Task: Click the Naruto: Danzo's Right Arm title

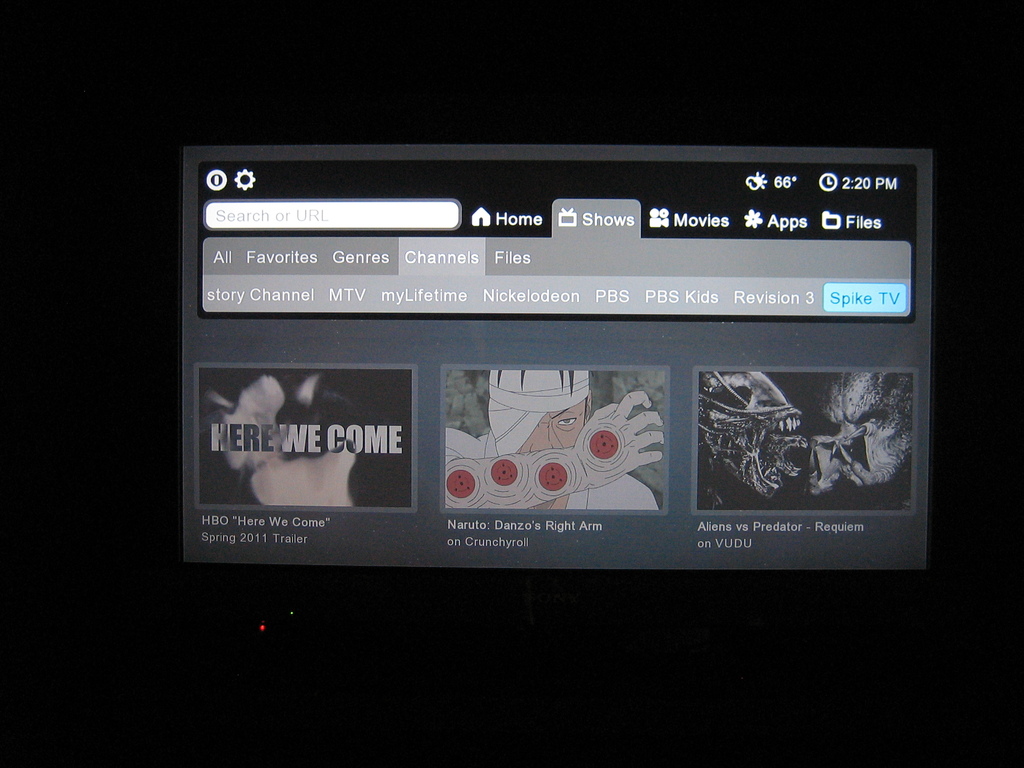Action: [x=524, y=525]
